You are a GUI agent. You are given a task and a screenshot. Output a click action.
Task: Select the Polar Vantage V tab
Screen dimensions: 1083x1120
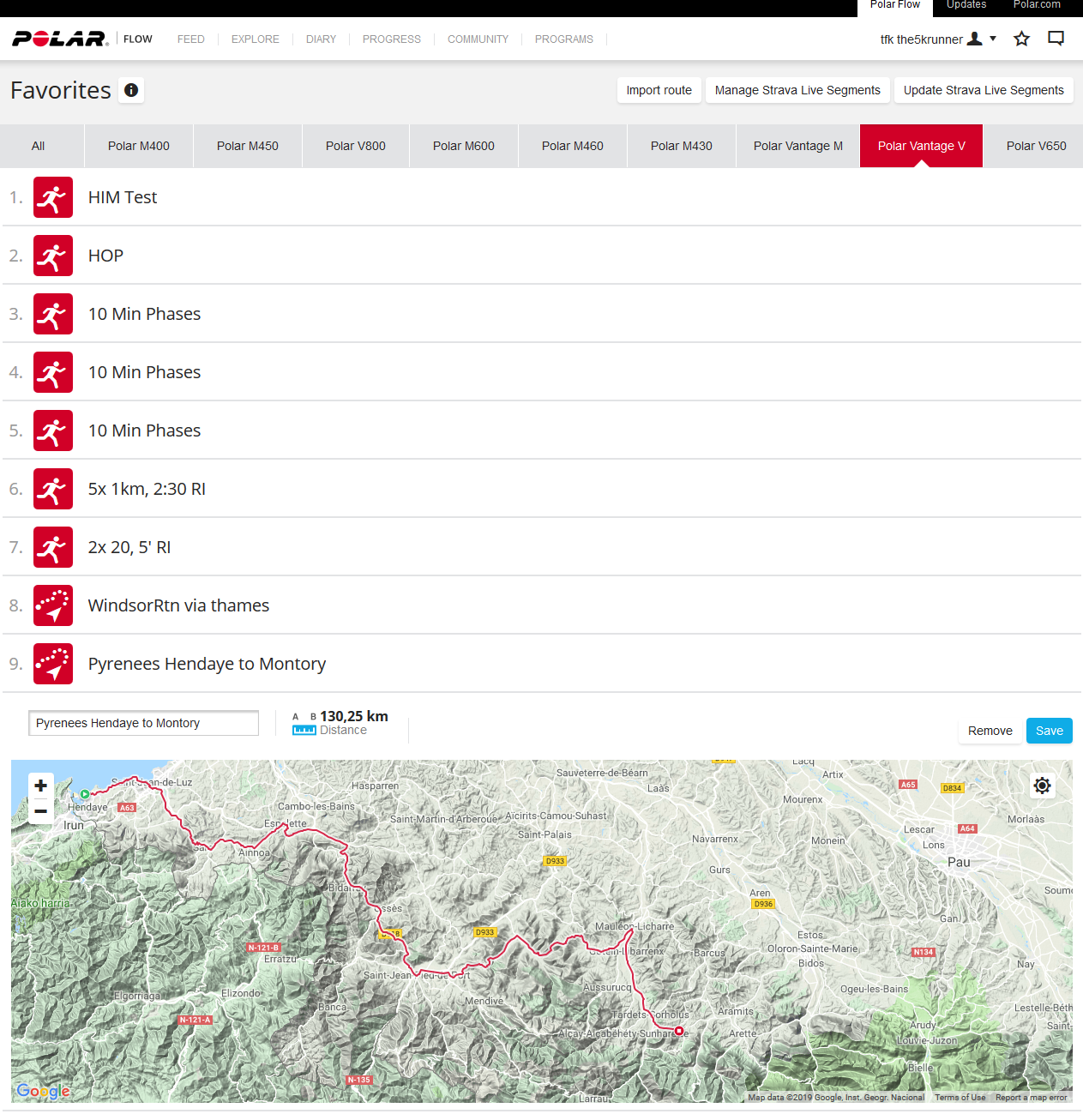point(922,146)
